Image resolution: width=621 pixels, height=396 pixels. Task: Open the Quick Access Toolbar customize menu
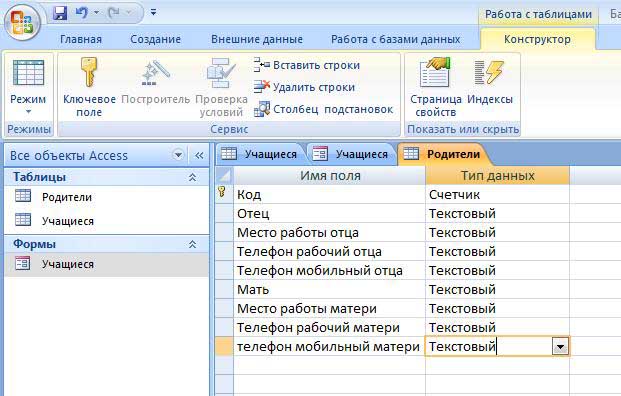click(x=153, y=13)
